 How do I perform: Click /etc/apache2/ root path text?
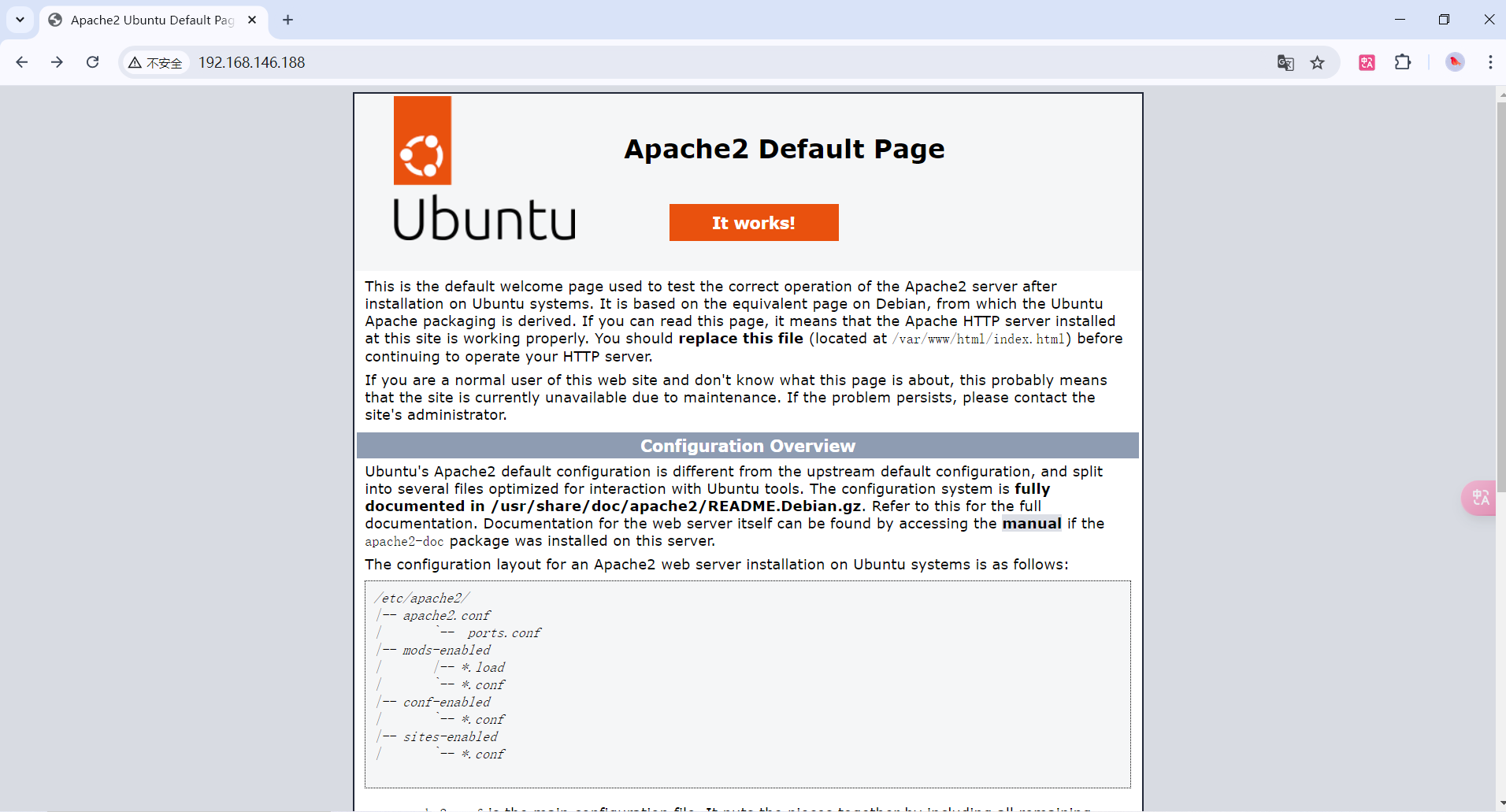coord(422,599)
